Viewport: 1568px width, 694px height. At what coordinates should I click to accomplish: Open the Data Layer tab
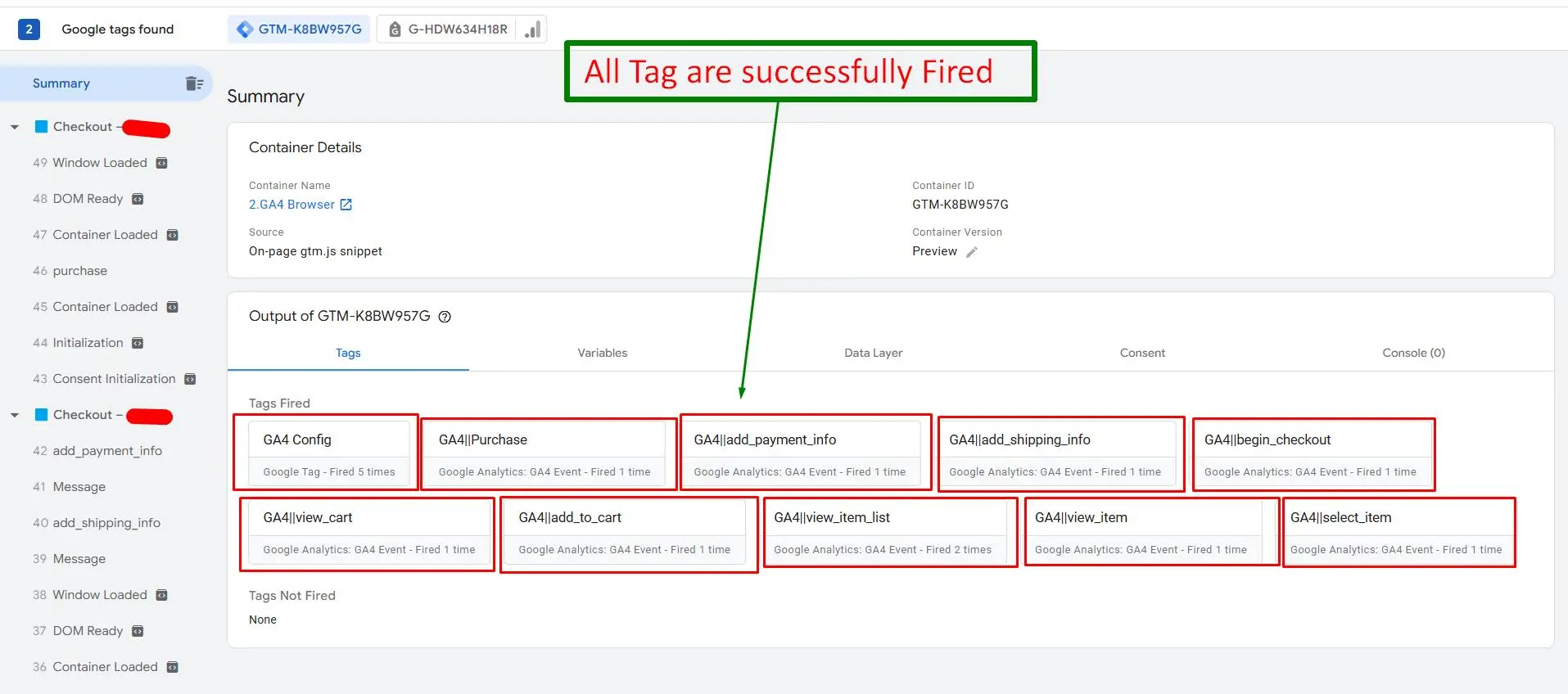coord(874,353)
